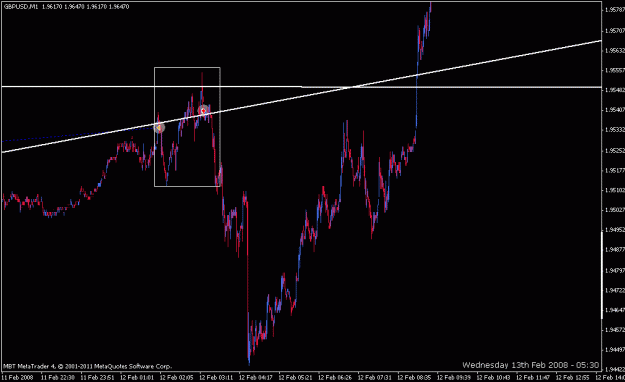Viewport: 625px width, 382px height.
Task: Click the '12 Feb 12:55' time axis label
Action: [x=572, y=377]
